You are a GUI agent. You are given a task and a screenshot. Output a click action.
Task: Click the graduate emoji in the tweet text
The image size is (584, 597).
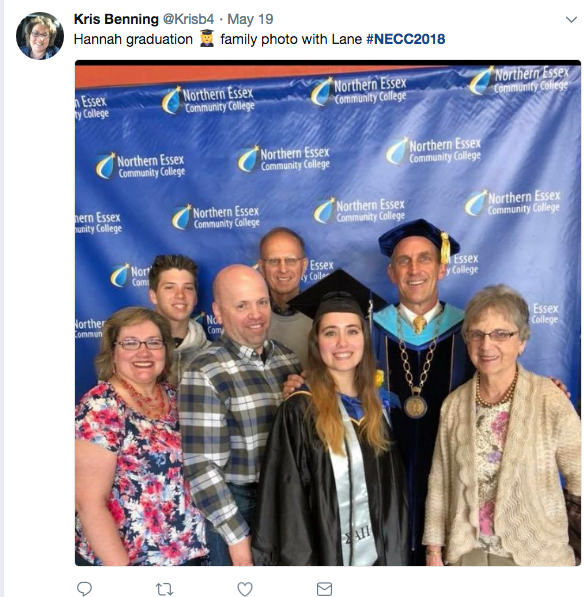207,39
